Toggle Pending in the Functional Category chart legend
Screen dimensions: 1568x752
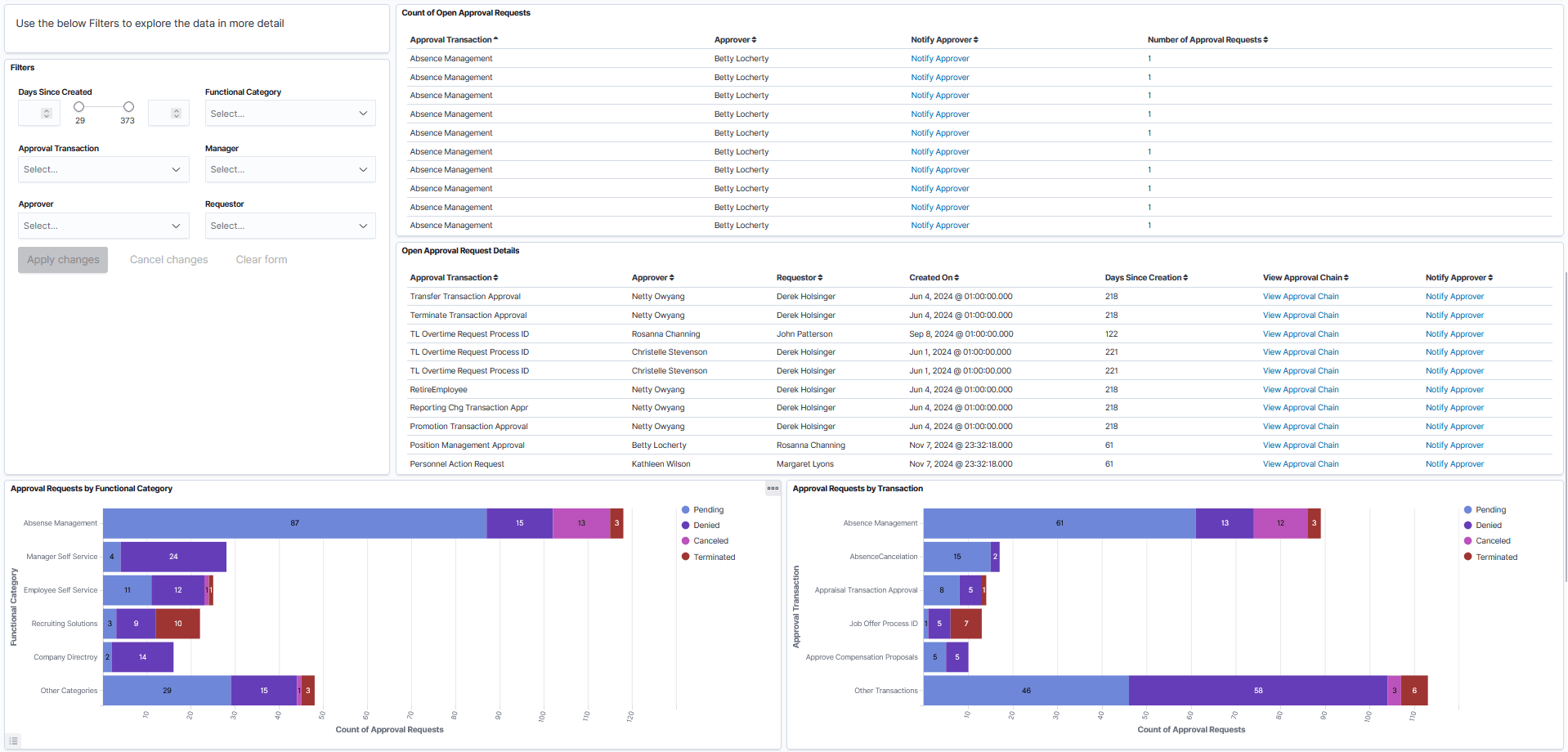click(703, 509)
